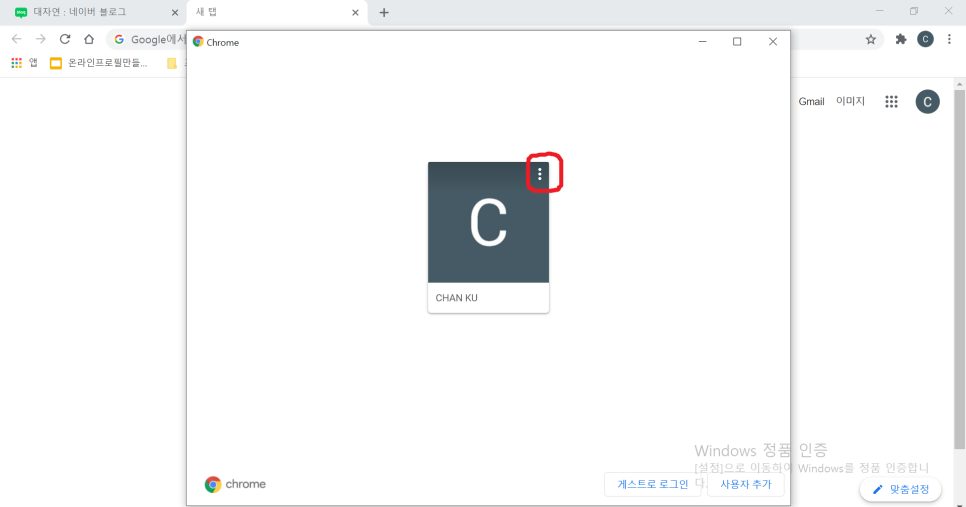The height and width of the screenshot is (507, 966).
Task: Reload the current page
Action: tap(65, 39)
